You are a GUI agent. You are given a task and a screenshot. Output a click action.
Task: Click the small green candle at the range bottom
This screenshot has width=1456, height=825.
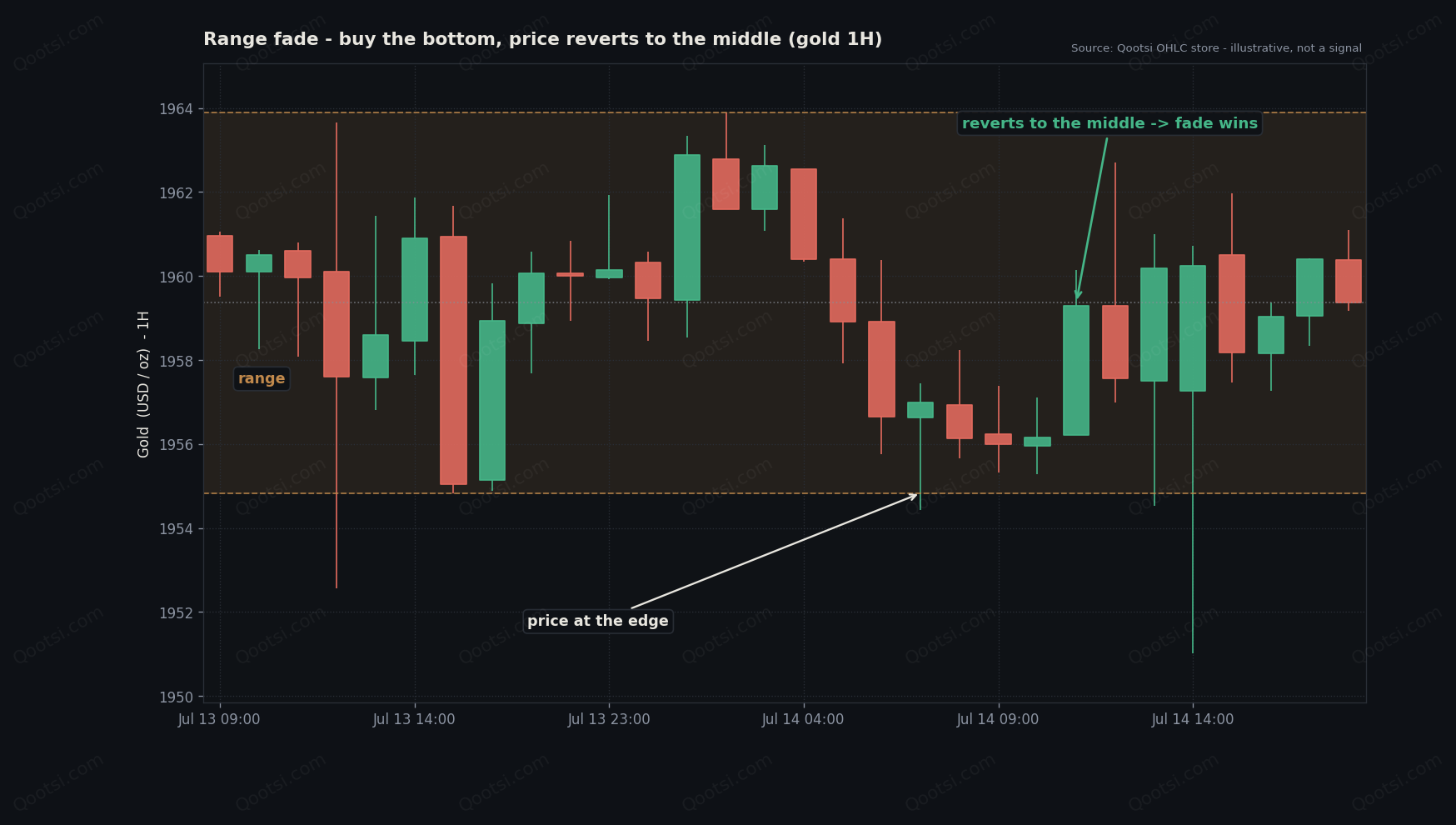click(920, 410)
